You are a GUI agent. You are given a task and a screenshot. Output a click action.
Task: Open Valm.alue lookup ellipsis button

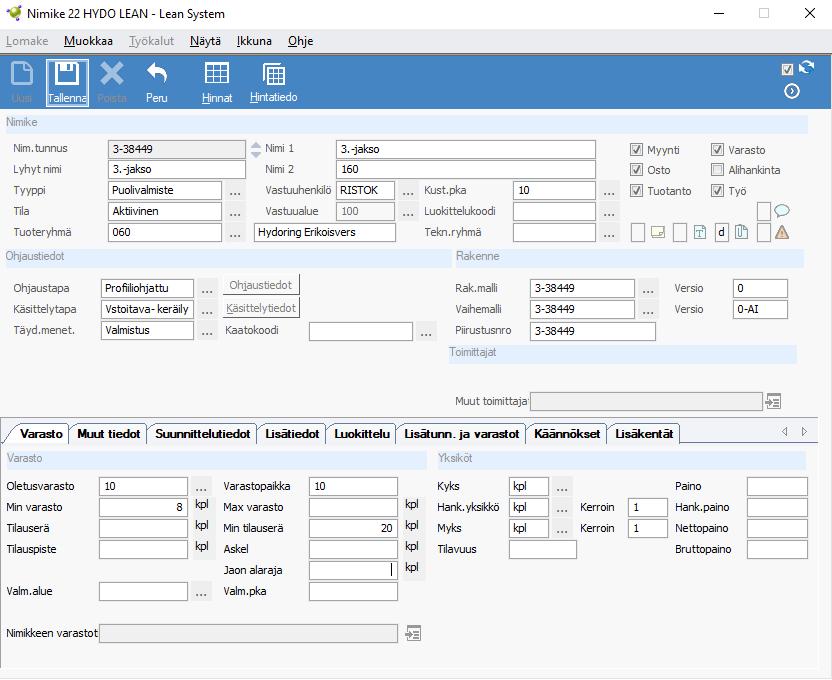tap(201, 592)
